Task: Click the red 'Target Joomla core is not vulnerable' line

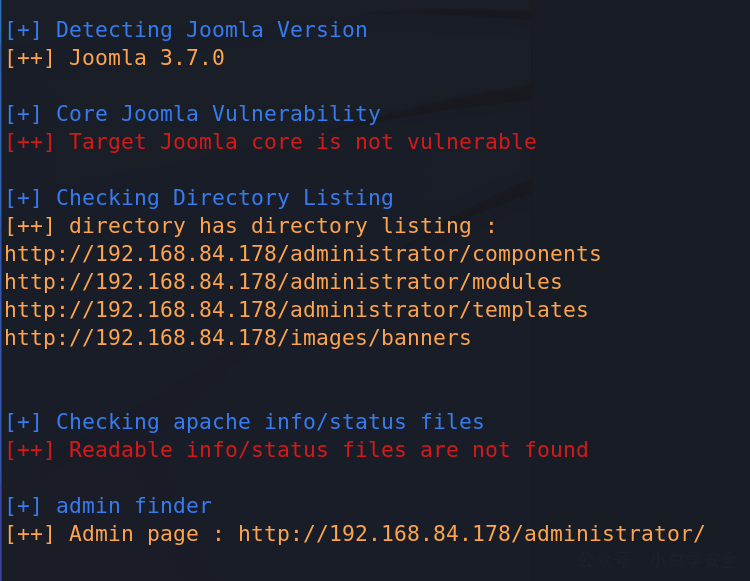Action: (303, 142)
